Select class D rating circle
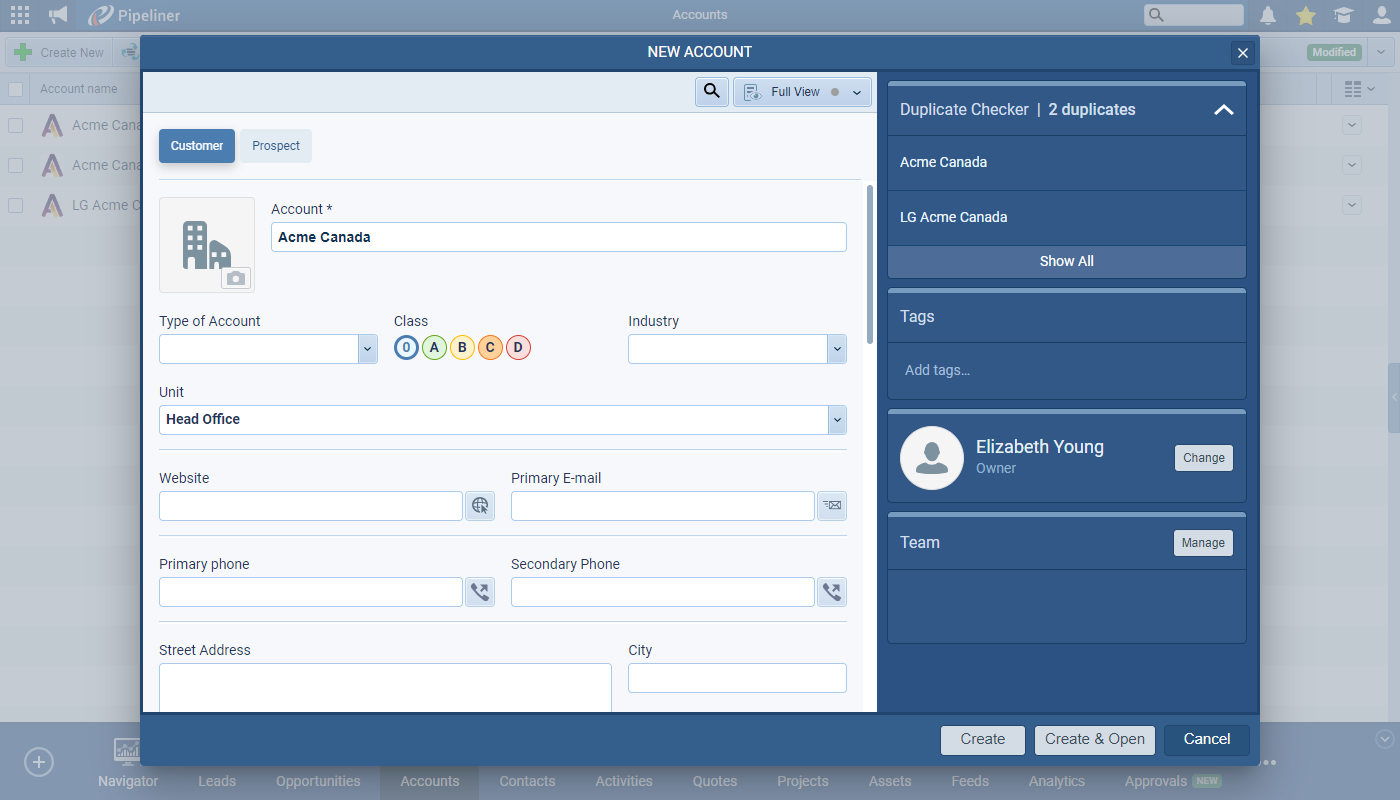 pyautogui.click(x=518, y=348)
